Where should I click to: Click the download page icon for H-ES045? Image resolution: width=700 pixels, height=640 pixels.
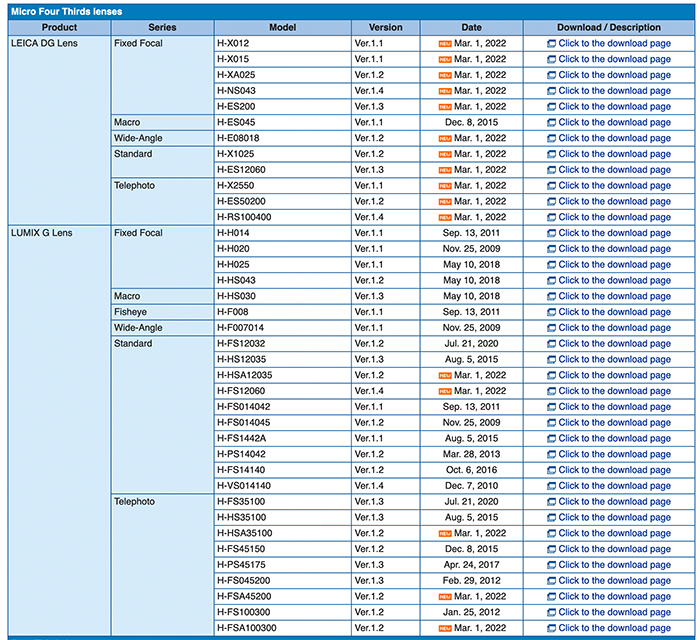(x=552, y=123)
